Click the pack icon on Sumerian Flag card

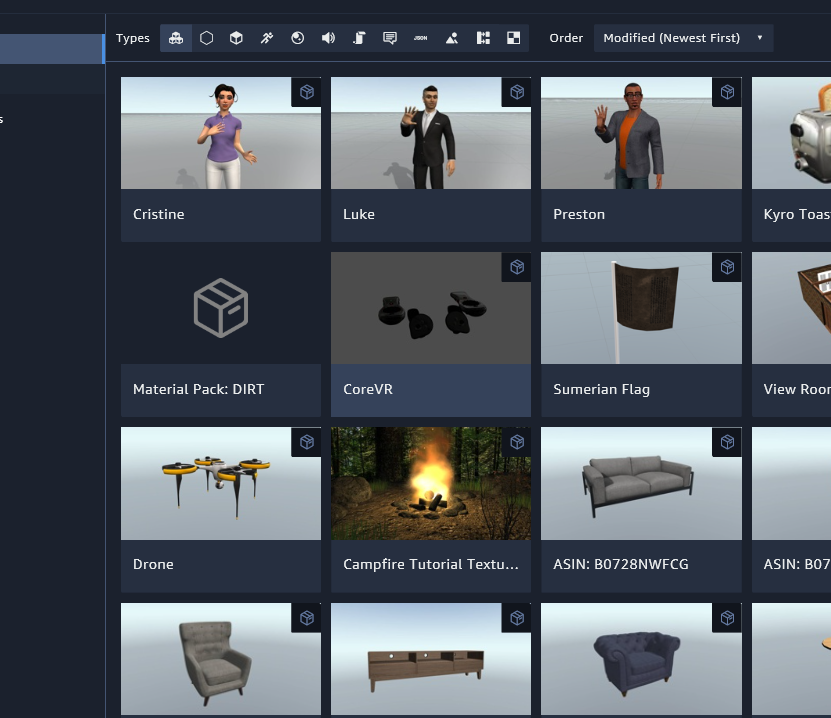pos(727,267)
